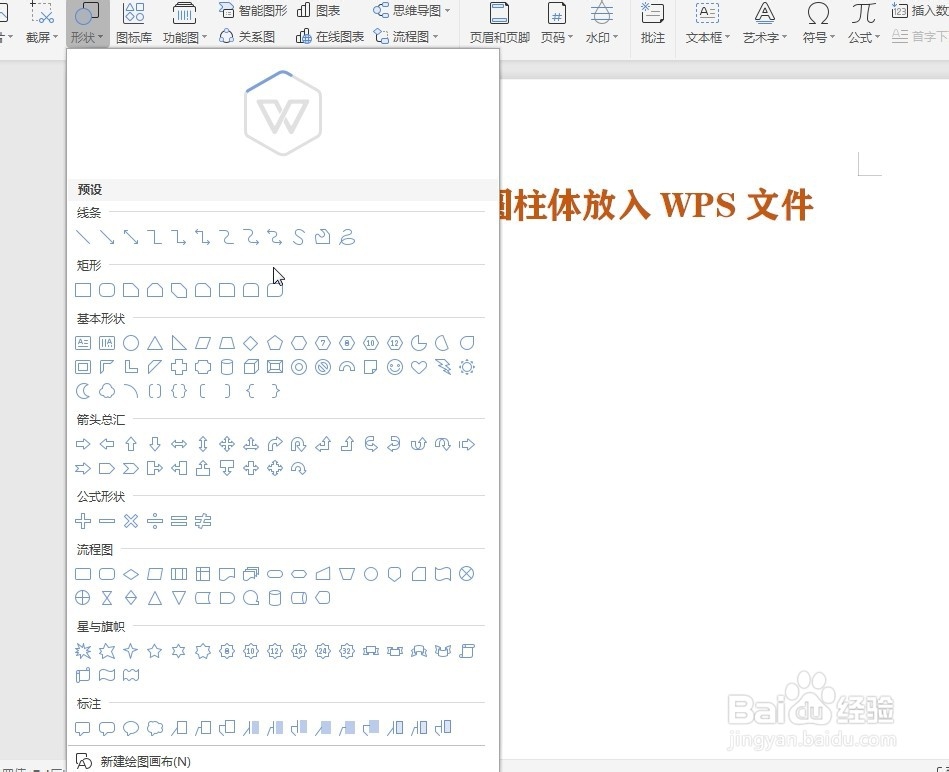Select the heart shape
The image size is (949, 772).
[419, 367]
